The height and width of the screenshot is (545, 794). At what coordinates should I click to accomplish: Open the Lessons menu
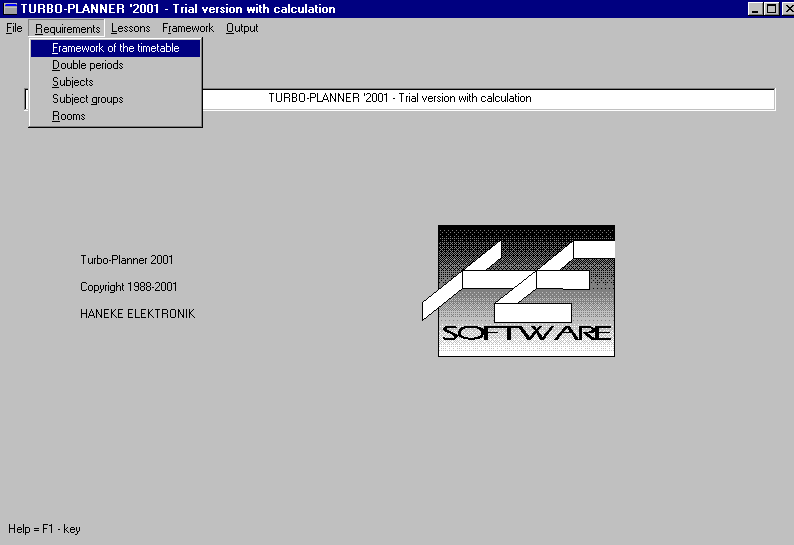point(131,28)
